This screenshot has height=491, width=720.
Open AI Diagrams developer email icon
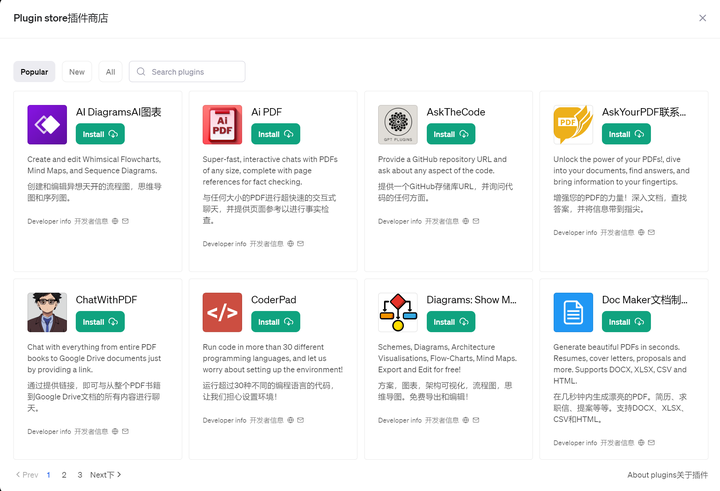[125, 221]
